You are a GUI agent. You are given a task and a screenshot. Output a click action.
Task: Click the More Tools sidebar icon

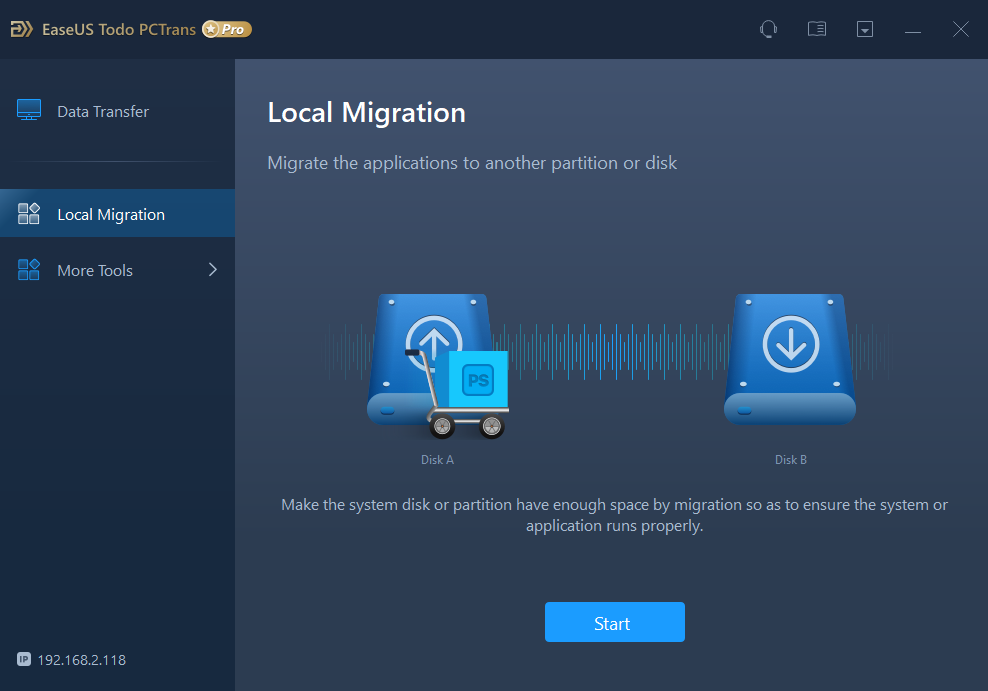pos(29,270)
